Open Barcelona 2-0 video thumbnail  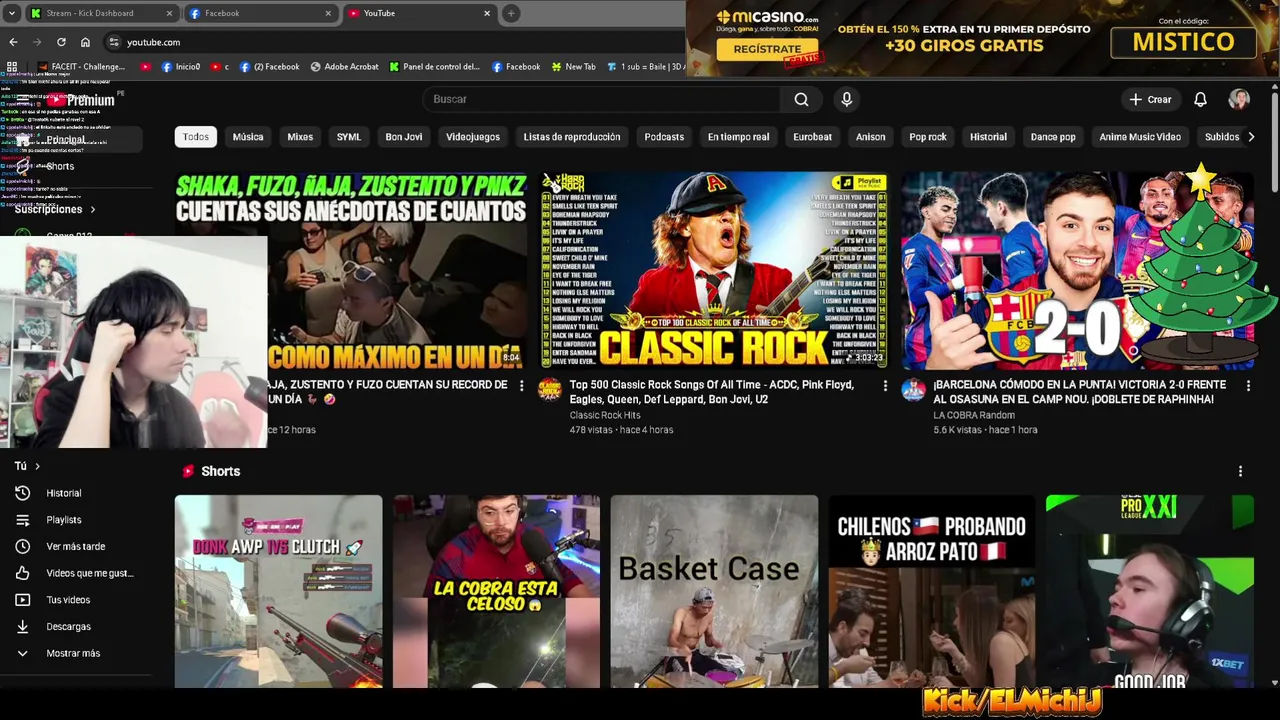tap(1077, 270)
